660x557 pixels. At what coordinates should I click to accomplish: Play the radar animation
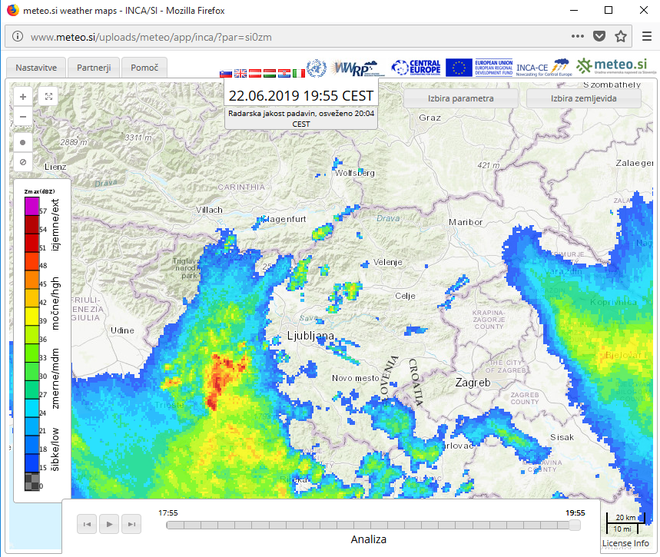tap(109, 524)
